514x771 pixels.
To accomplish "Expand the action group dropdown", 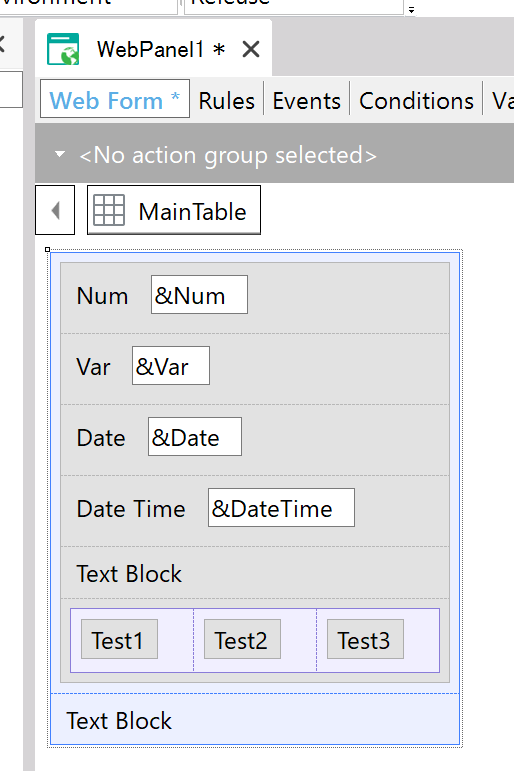I will pos(60,154).
